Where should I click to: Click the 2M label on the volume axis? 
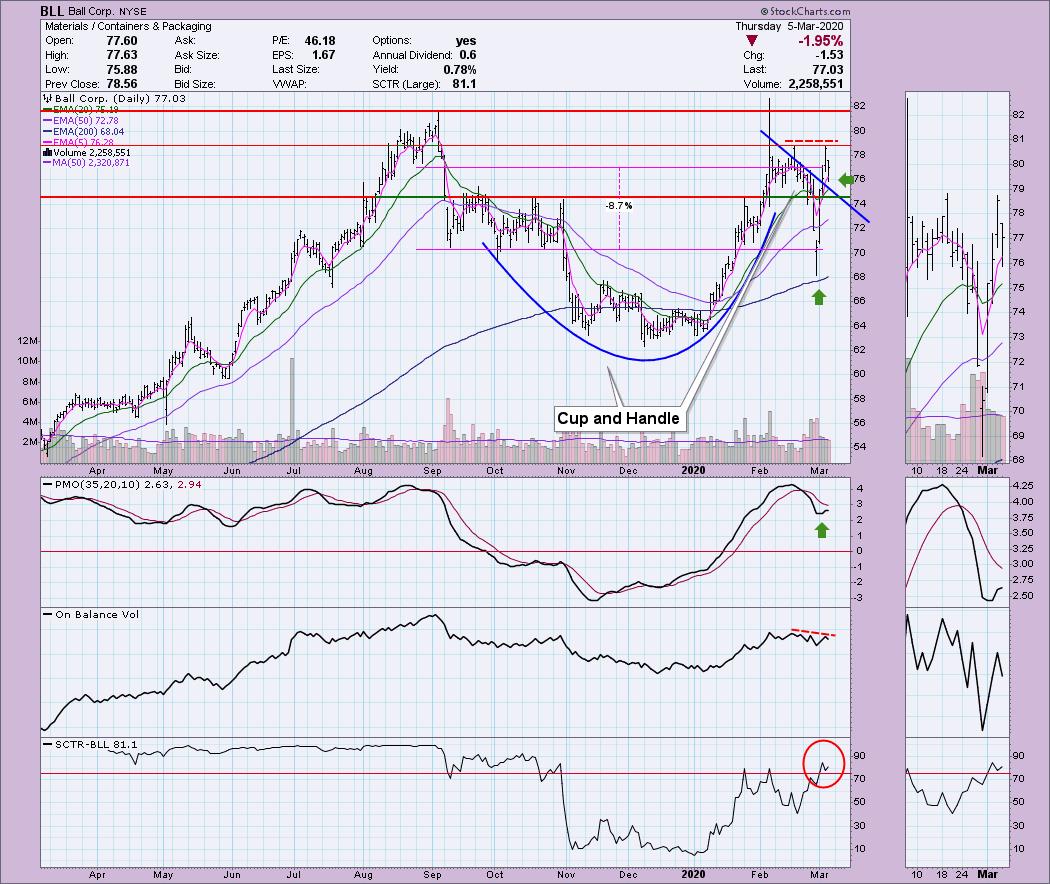pos(30,441)
